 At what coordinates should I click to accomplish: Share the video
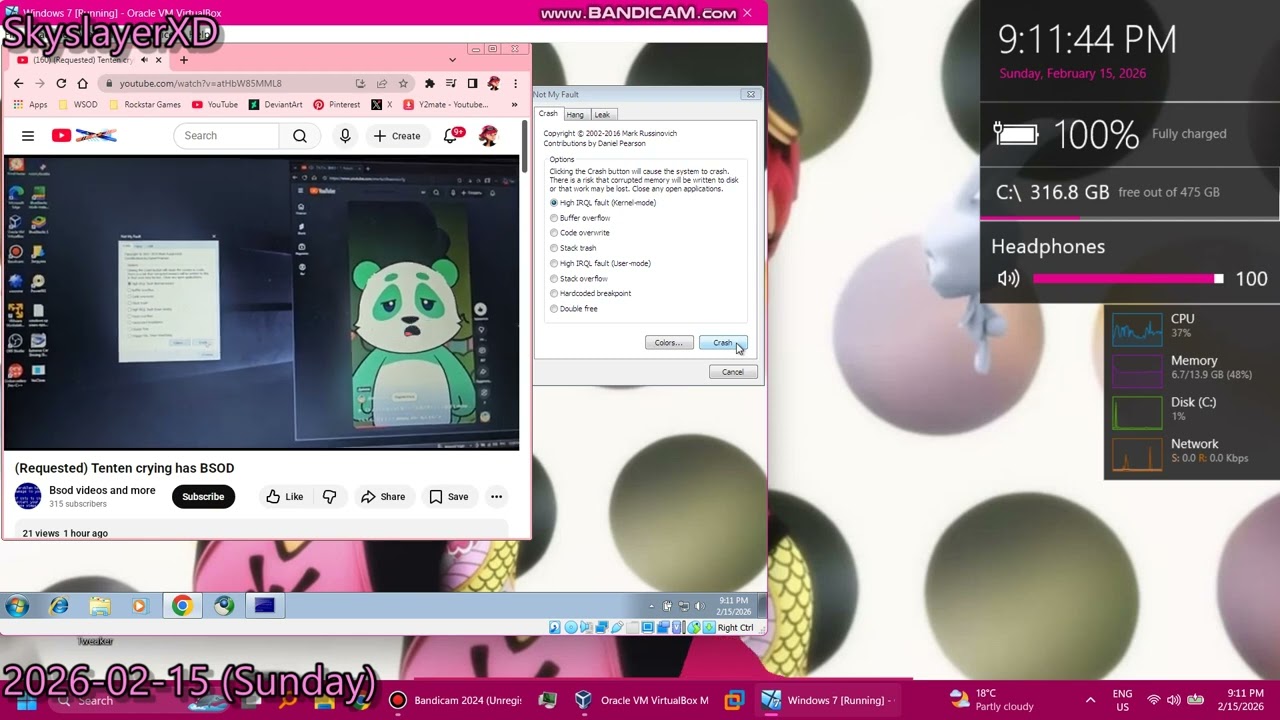pyautogui.click(x=383, y=497)
